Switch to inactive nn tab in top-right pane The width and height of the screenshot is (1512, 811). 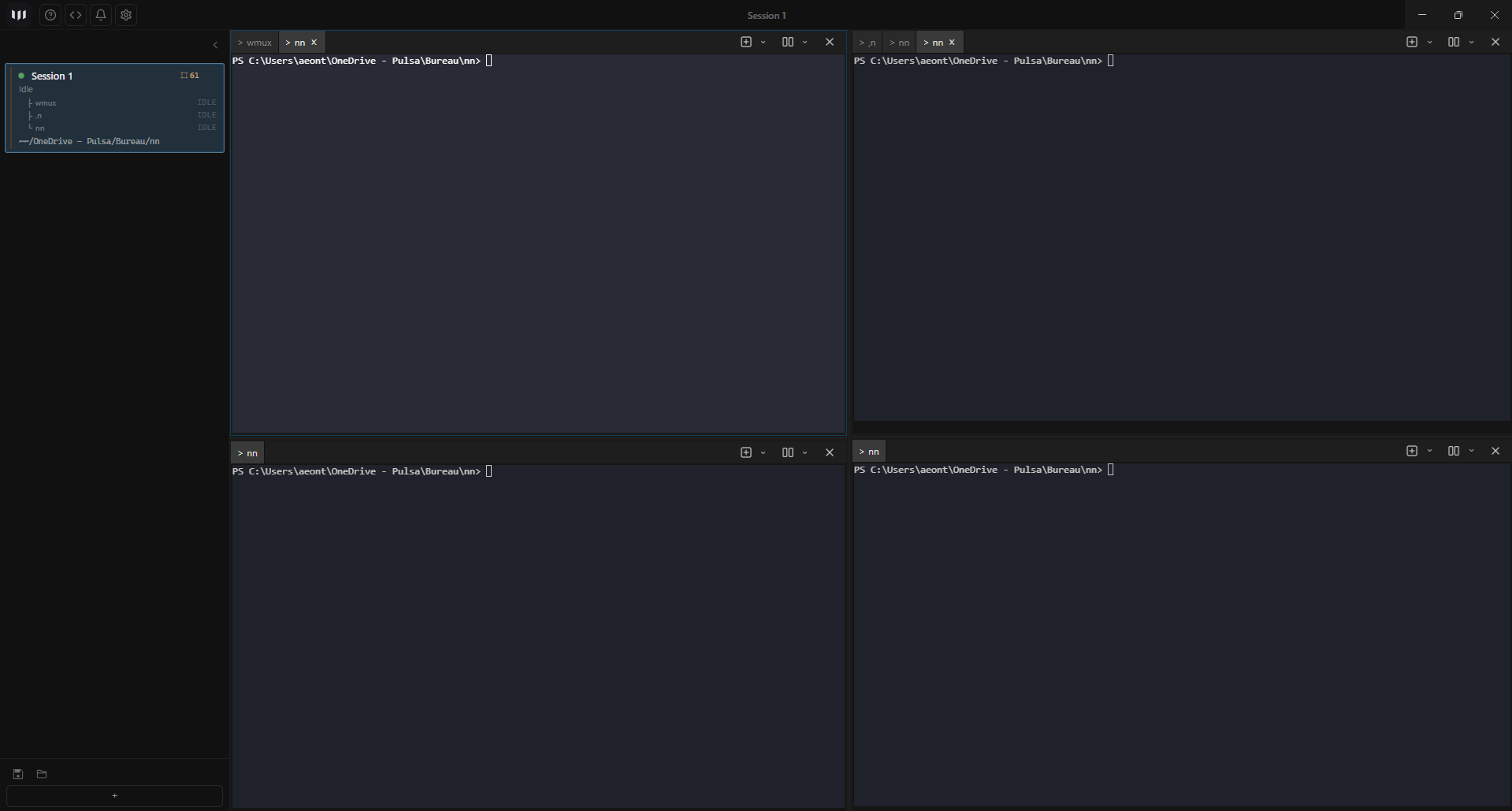pyautogui.click(x=899, y=43)
